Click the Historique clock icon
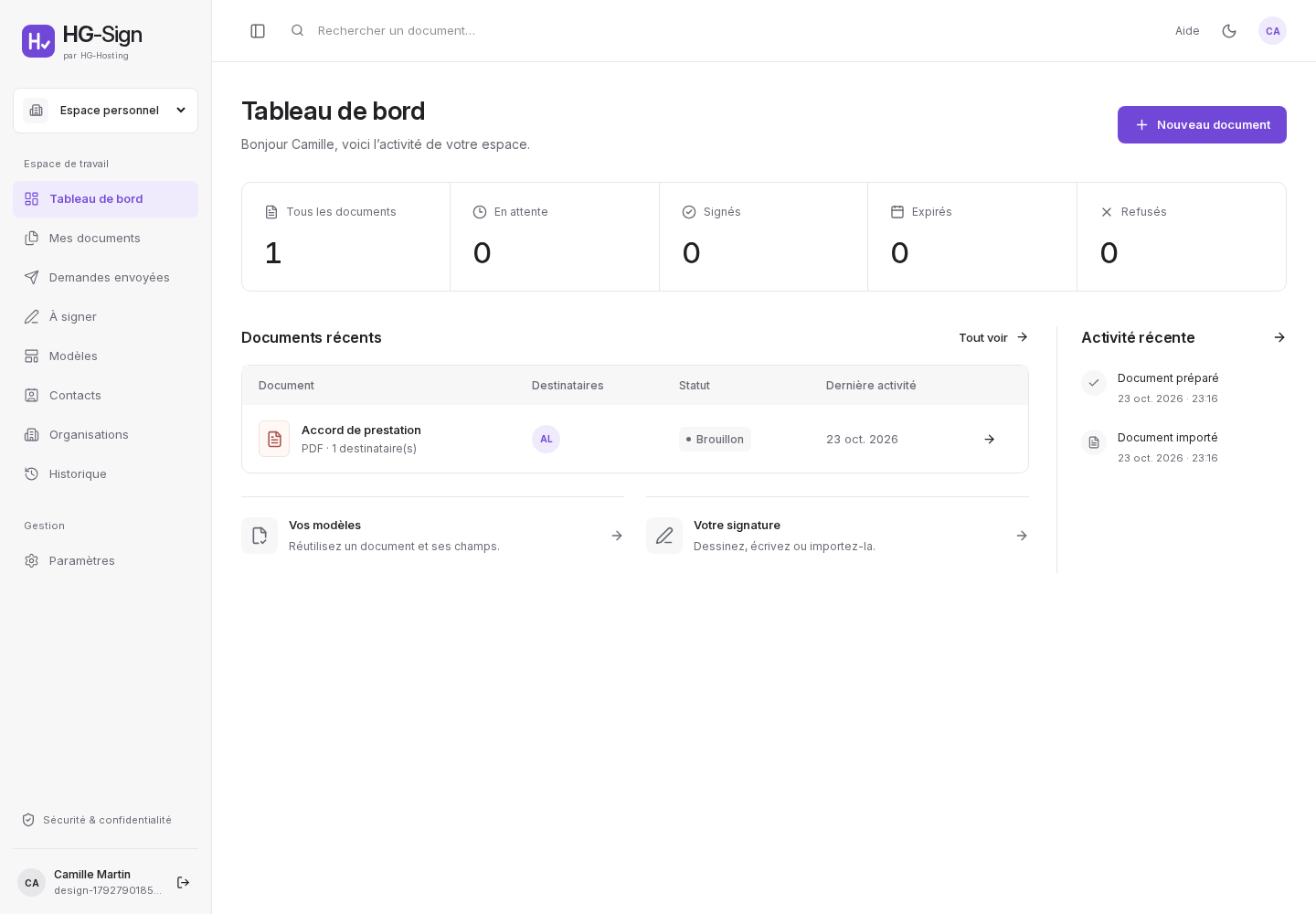Screen dimensions: 1316x914 (x=32, y=474)
